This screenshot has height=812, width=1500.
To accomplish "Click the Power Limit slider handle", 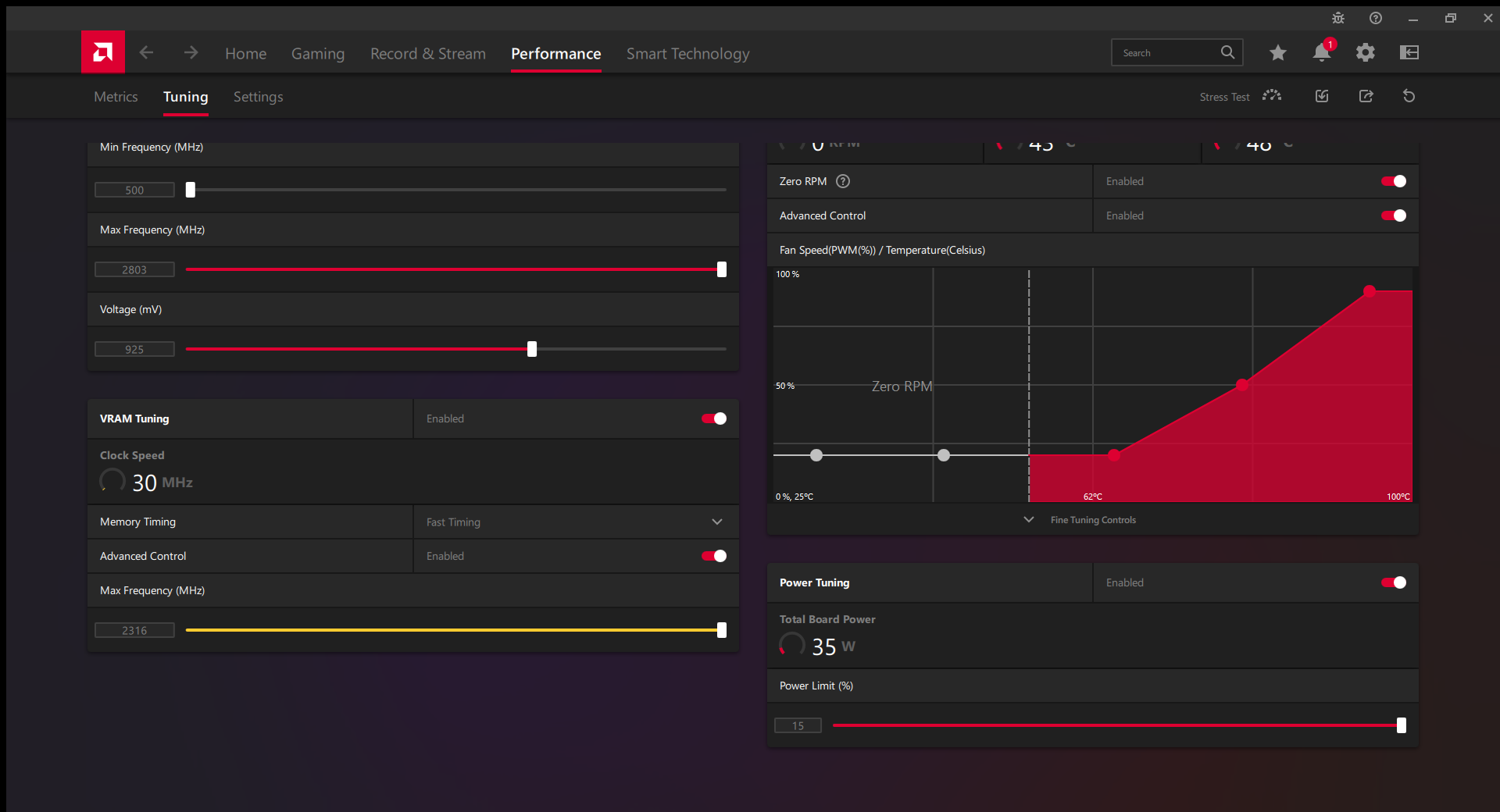I will tap(1402, 725).
